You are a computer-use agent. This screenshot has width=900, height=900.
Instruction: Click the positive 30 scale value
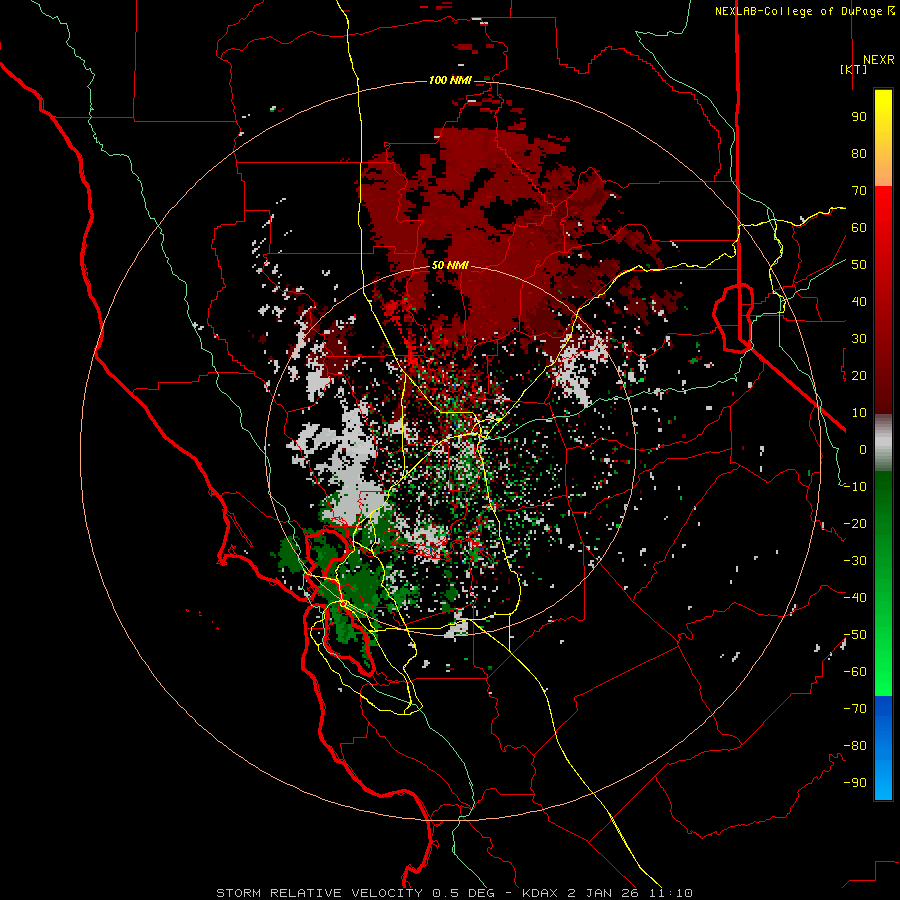point(859,339)
